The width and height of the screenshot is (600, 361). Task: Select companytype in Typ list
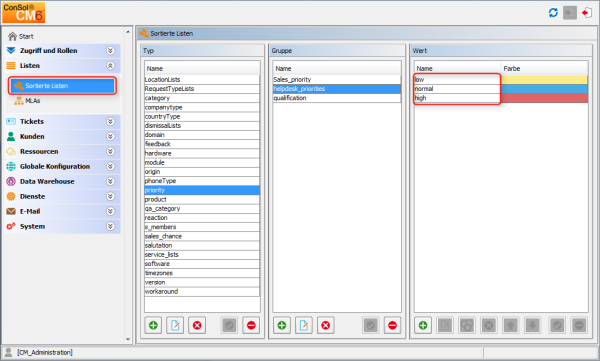pos(202,107)
